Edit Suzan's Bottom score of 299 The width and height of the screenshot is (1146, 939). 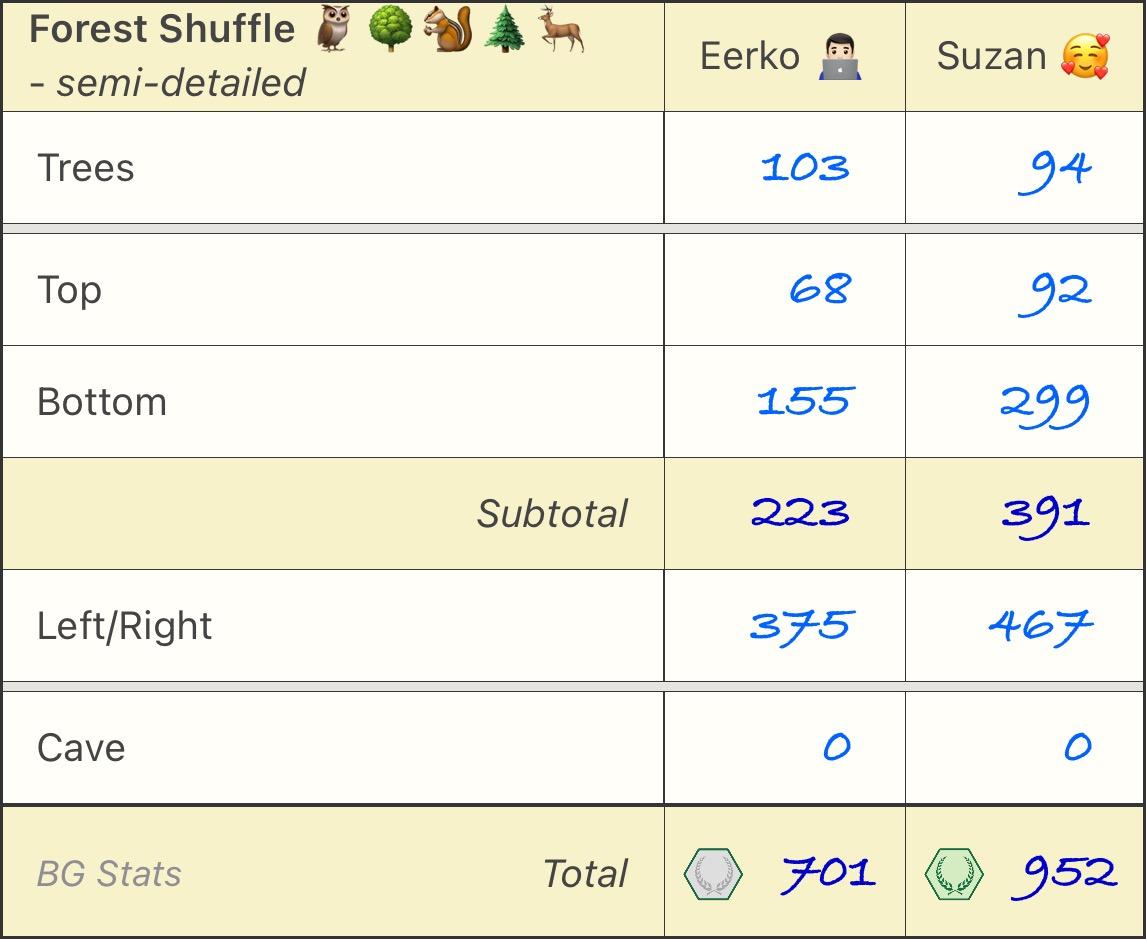[1045, 404]
